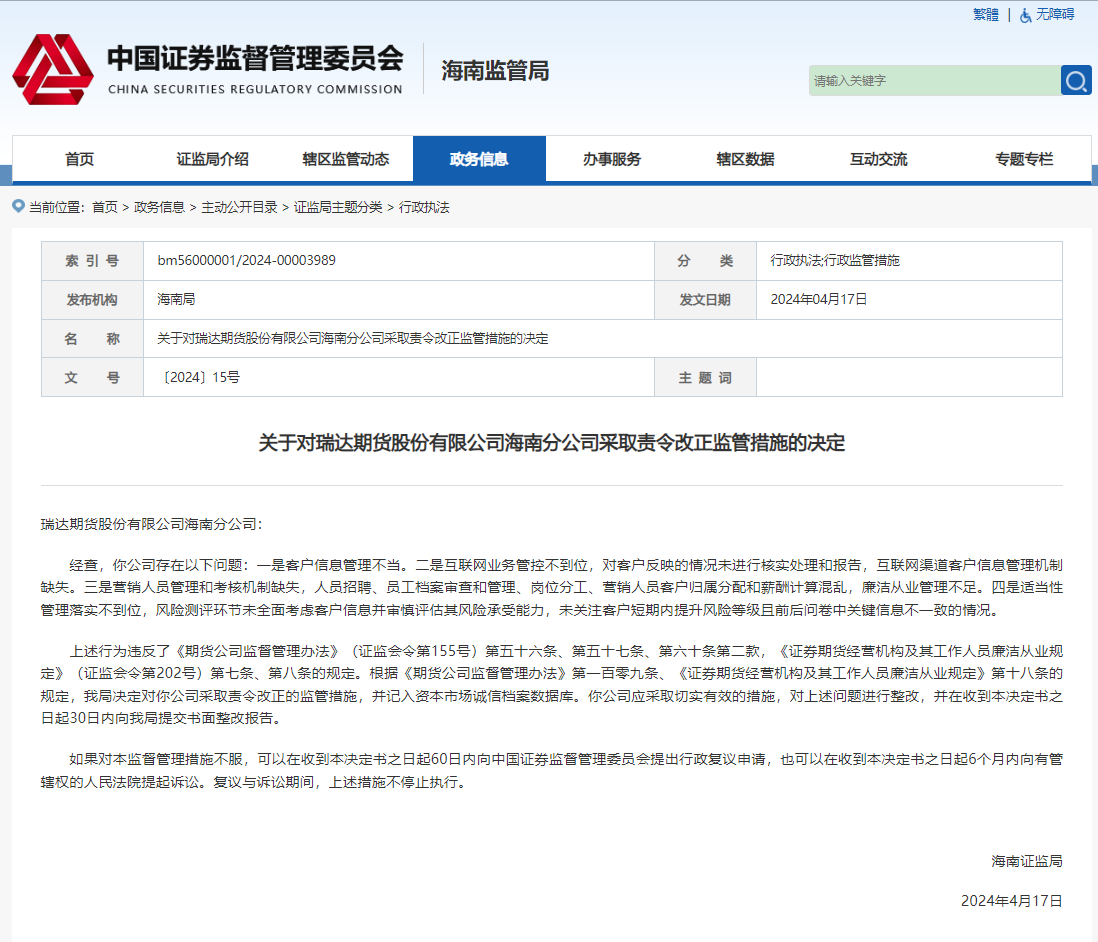Click the paragraph starting with 如果对本监督管理措施不服
Viewport: 1098px width, 942px height.
(x=552, y=770)
